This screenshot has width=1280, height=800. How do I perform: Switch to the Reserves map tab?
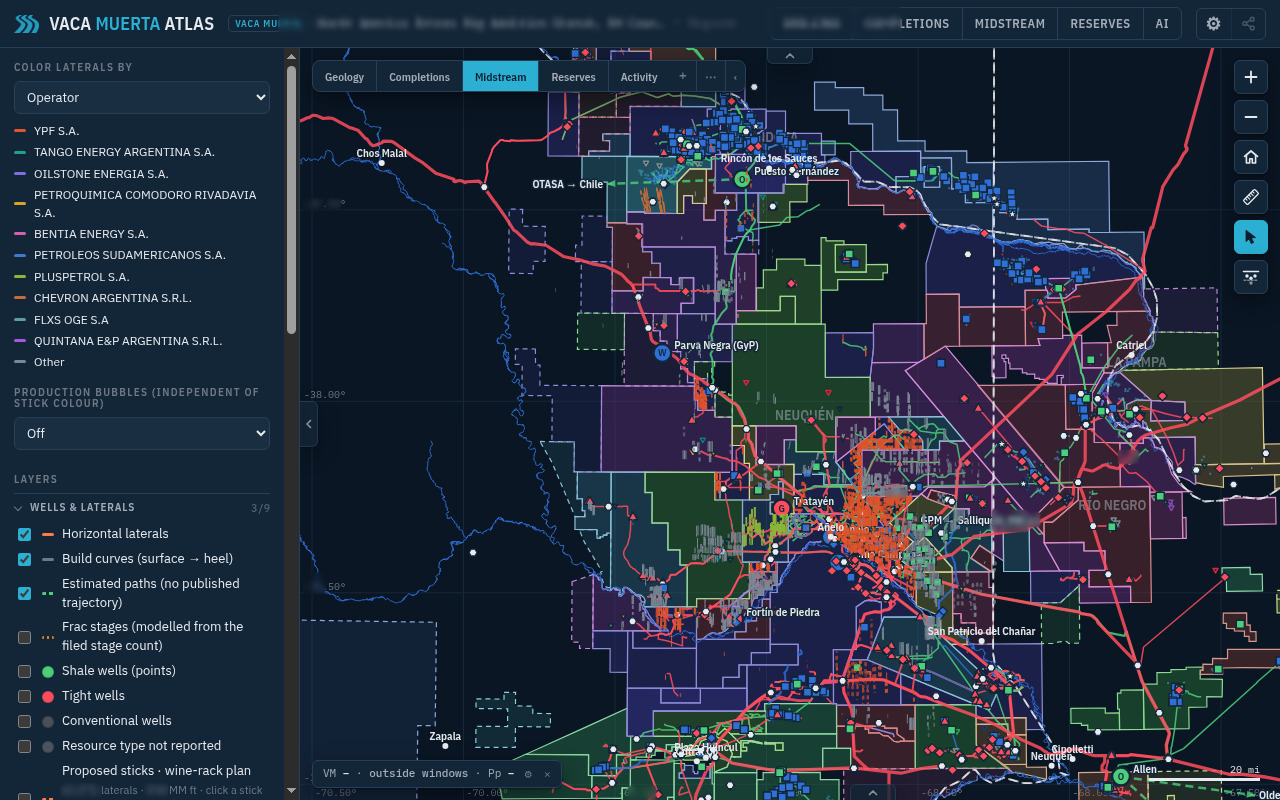pyautogui.click(x=574, y=77)
